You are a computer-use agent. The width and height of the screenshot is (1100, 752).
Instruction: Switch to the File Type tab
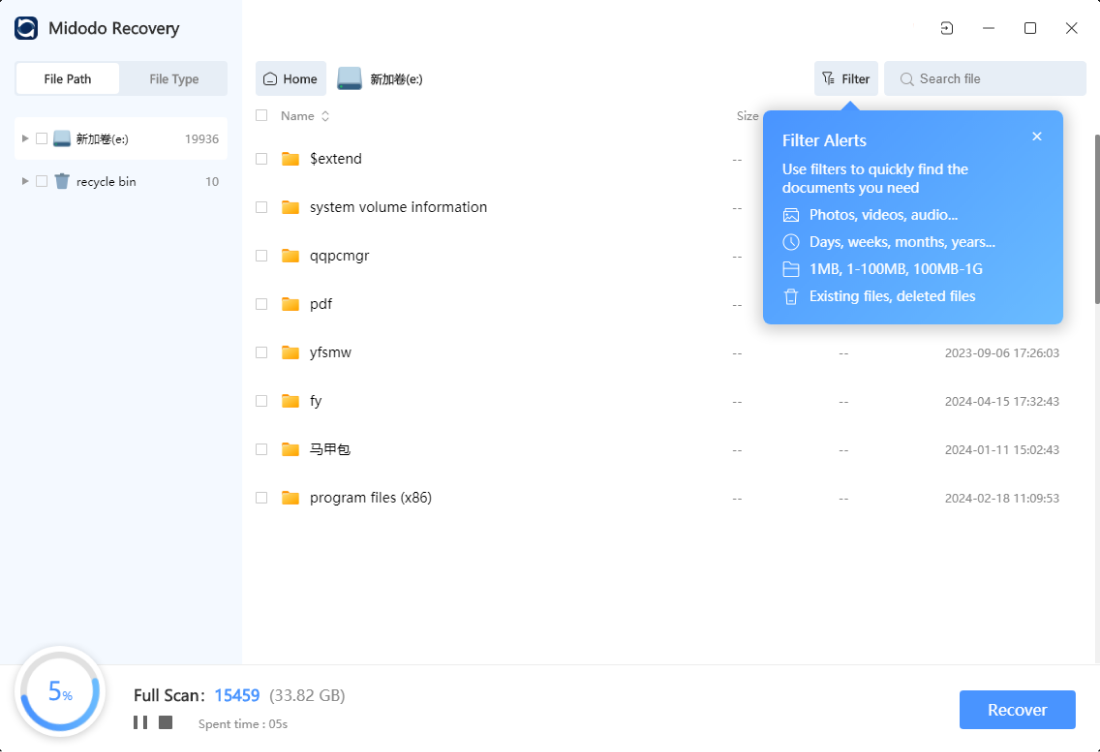(174, 79)
